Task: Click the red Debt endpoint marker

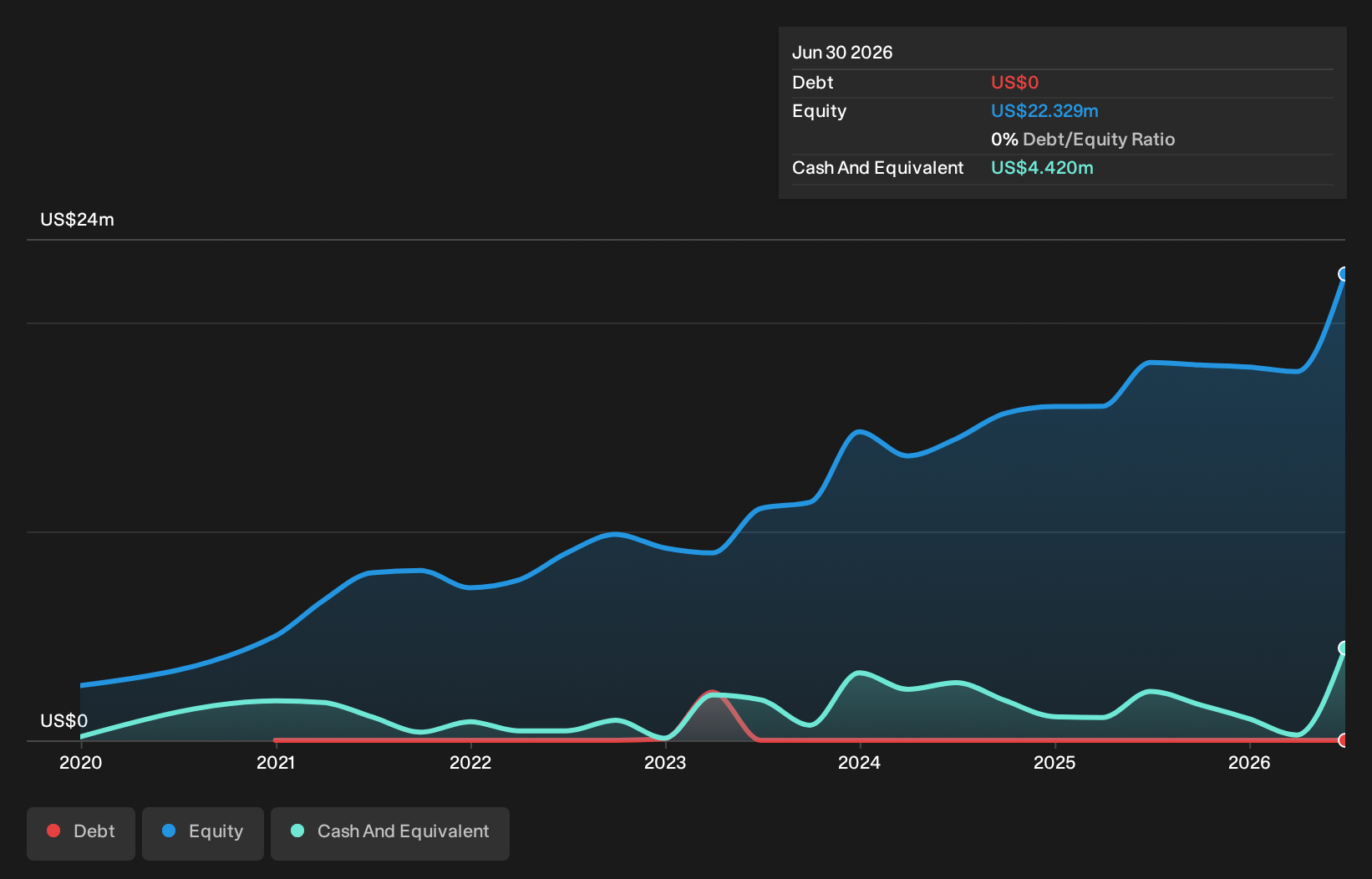Action: point(1344,740)
